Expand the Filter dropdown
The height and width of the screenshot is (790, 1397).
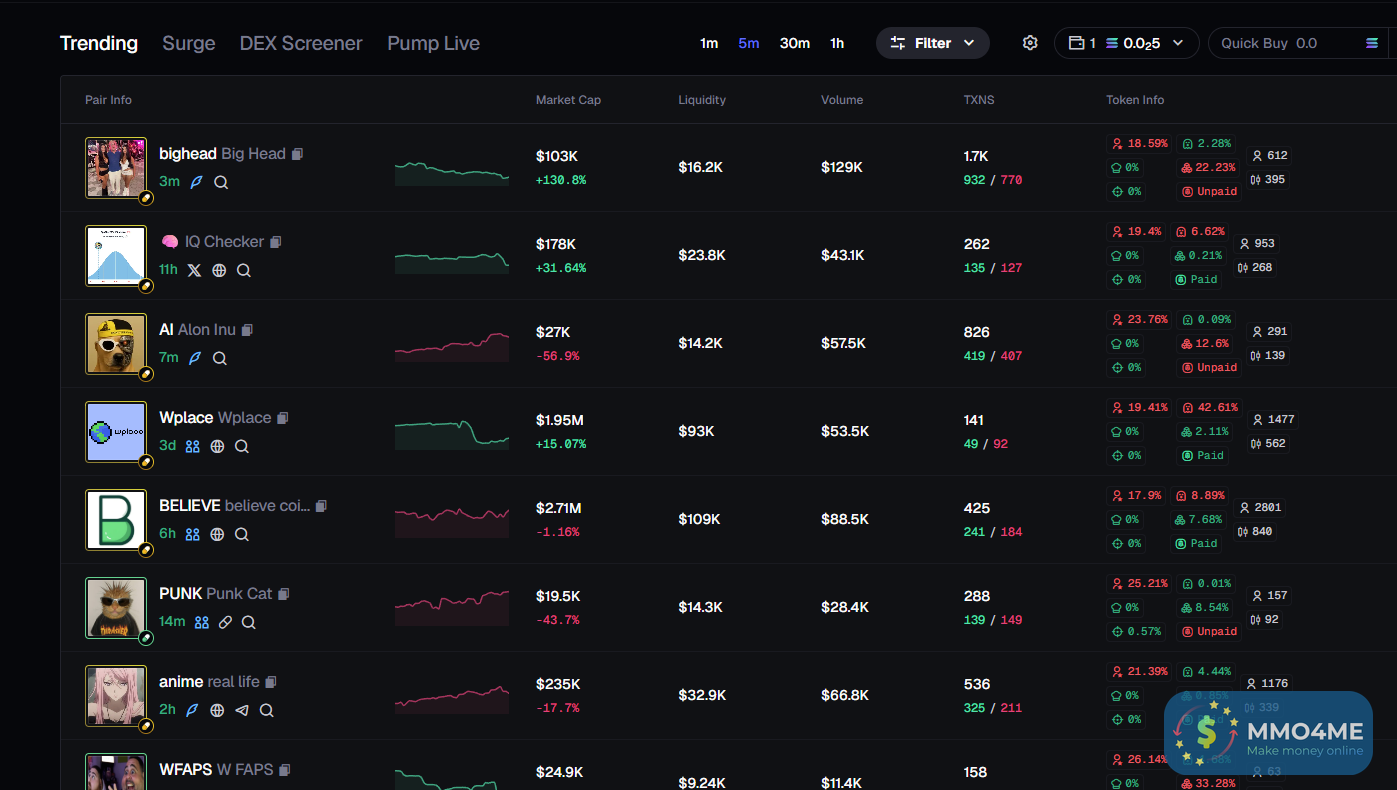coord(933,43)
